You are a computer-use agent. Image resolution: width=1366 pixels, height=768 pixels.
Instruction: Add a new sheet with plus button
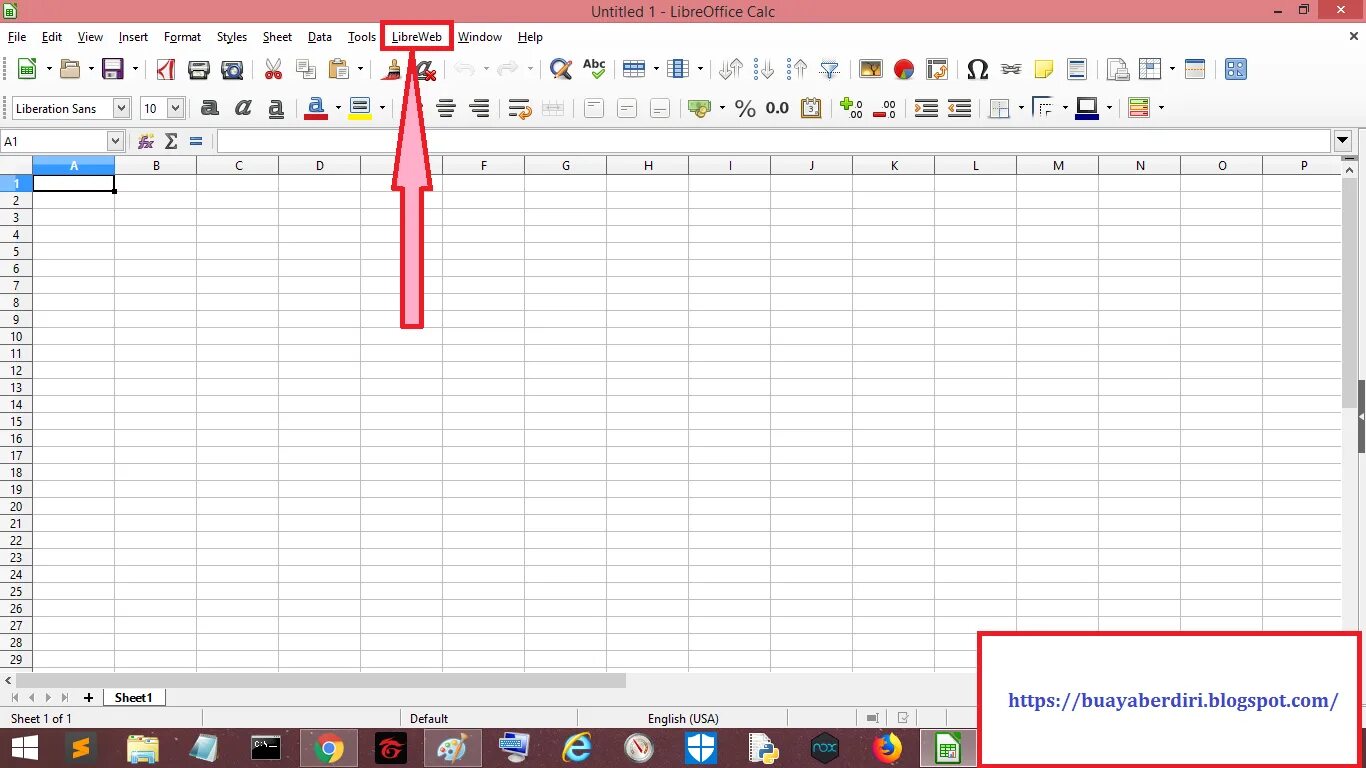click(x=88, y=698)
